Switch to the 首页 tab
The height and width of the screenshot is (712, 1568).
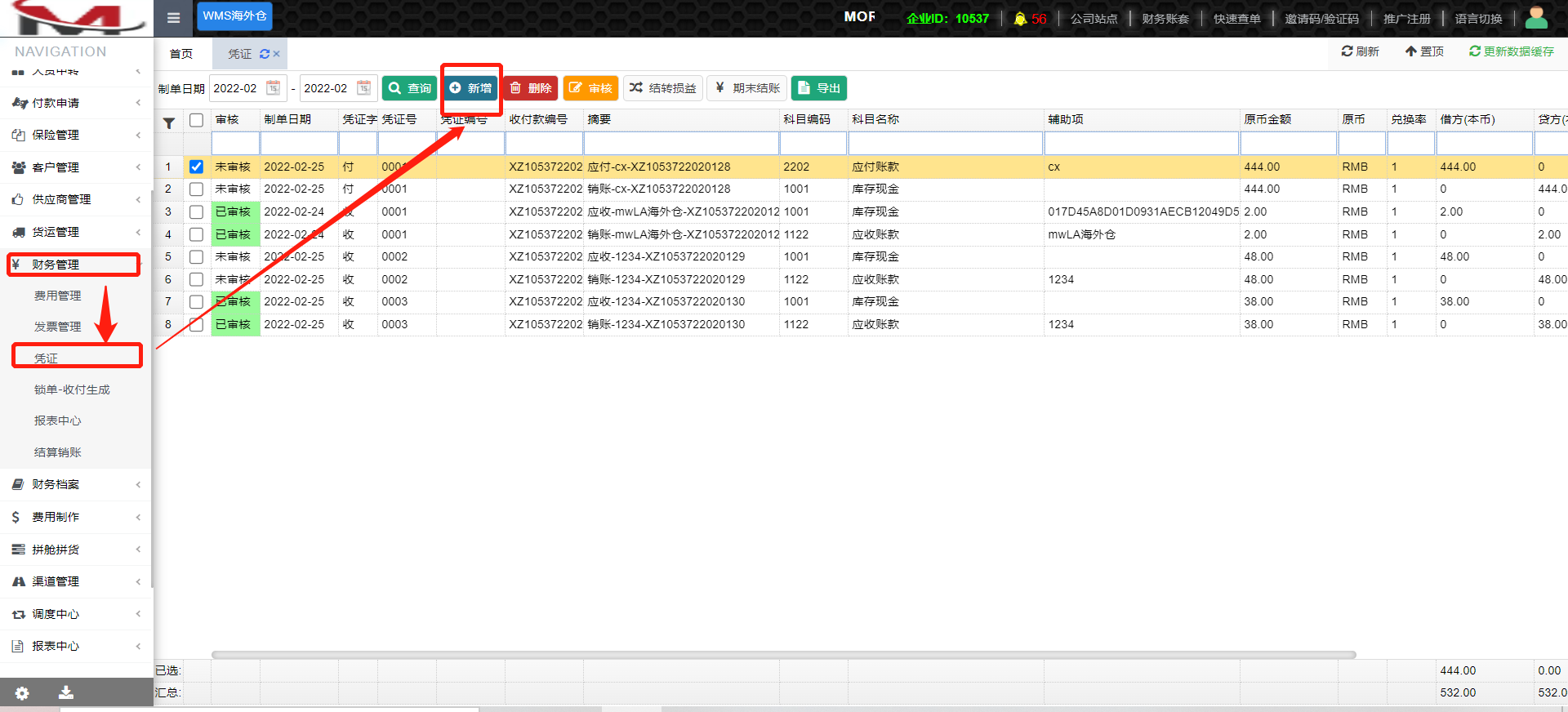click(181, 54)
